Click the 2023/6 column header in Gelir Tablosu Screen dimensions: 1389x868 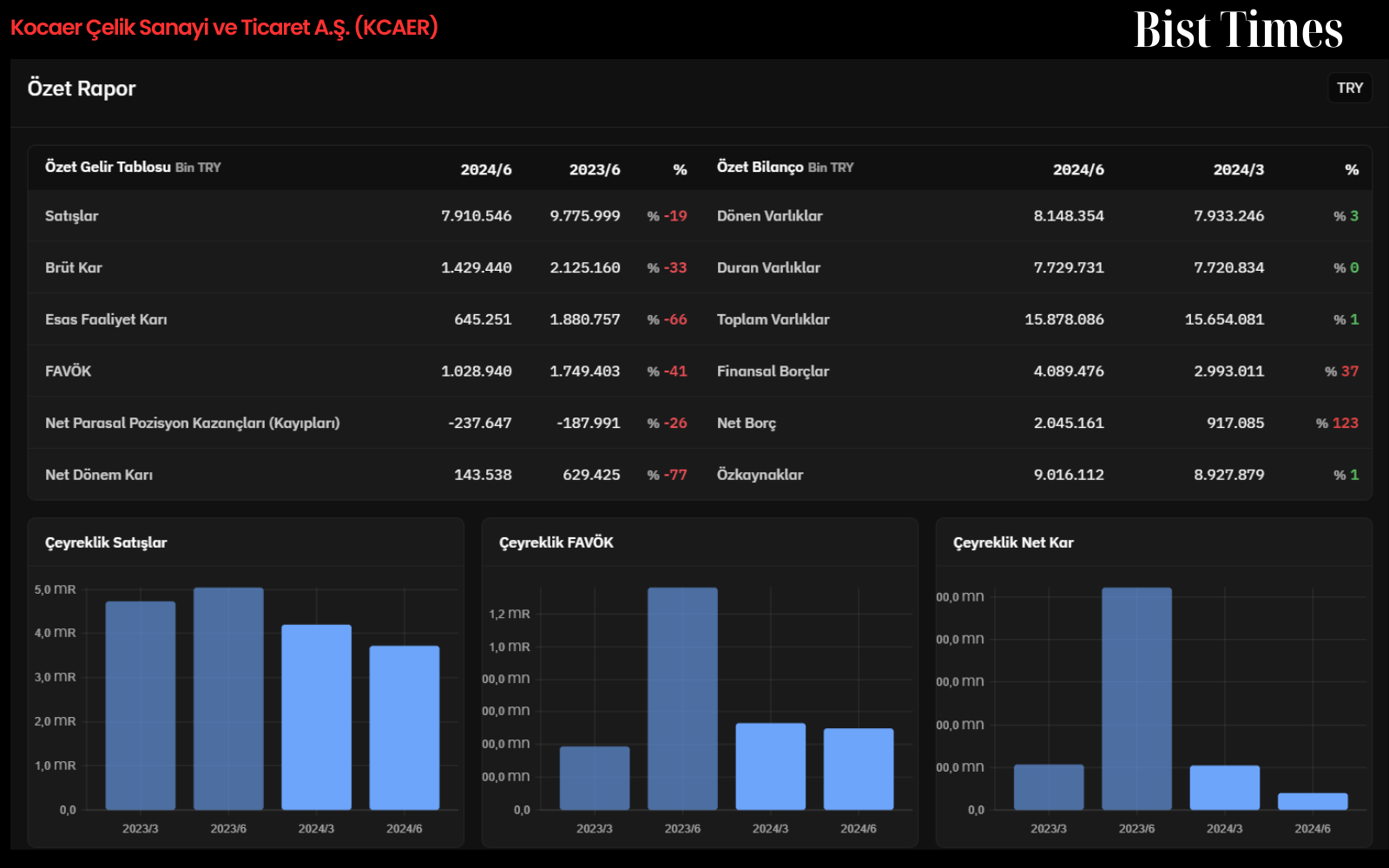pos(595,169)
